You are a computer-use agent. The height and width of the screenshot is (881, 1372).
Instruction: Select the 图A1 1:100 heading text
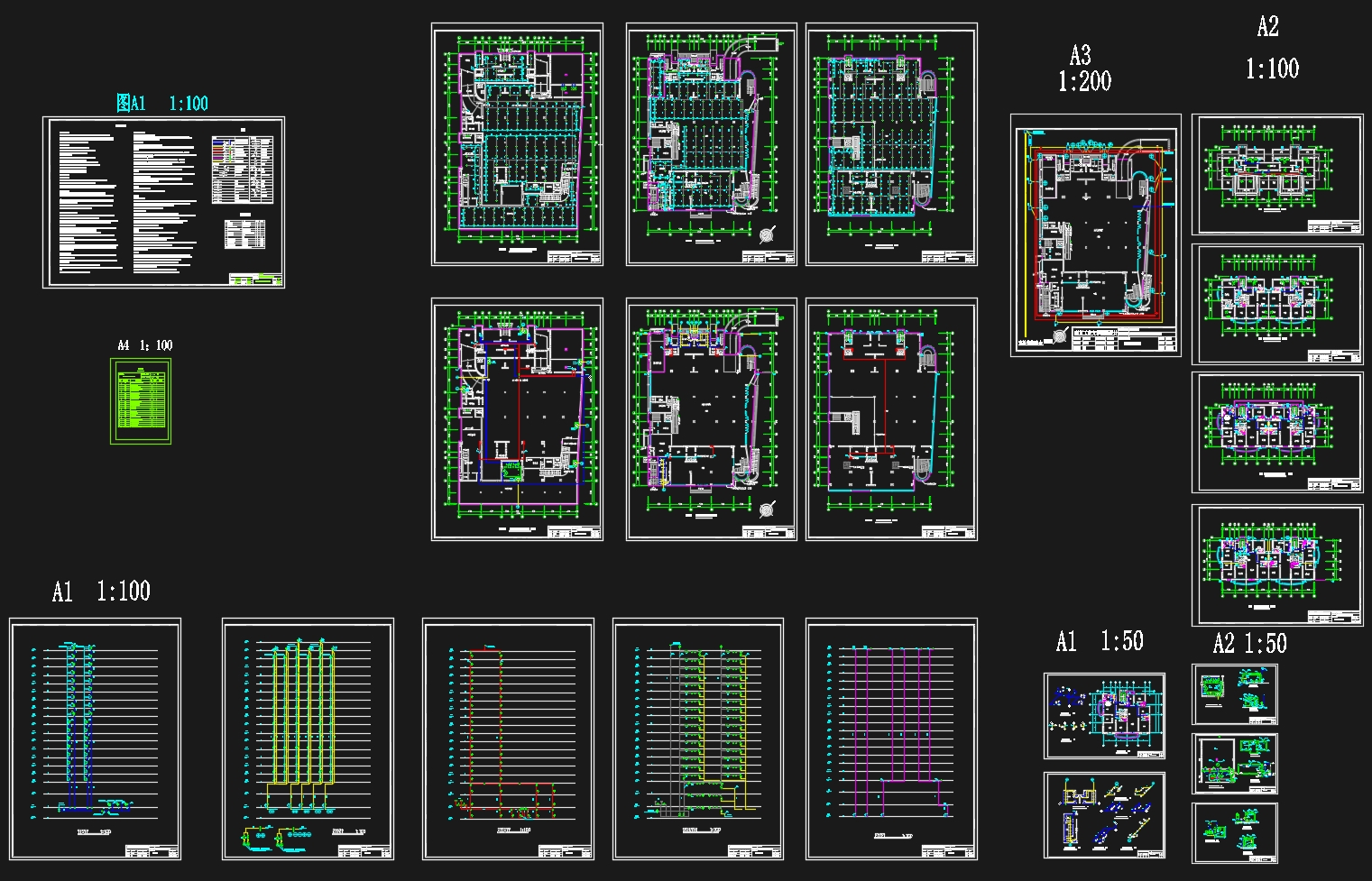click(x=162, y=103)
